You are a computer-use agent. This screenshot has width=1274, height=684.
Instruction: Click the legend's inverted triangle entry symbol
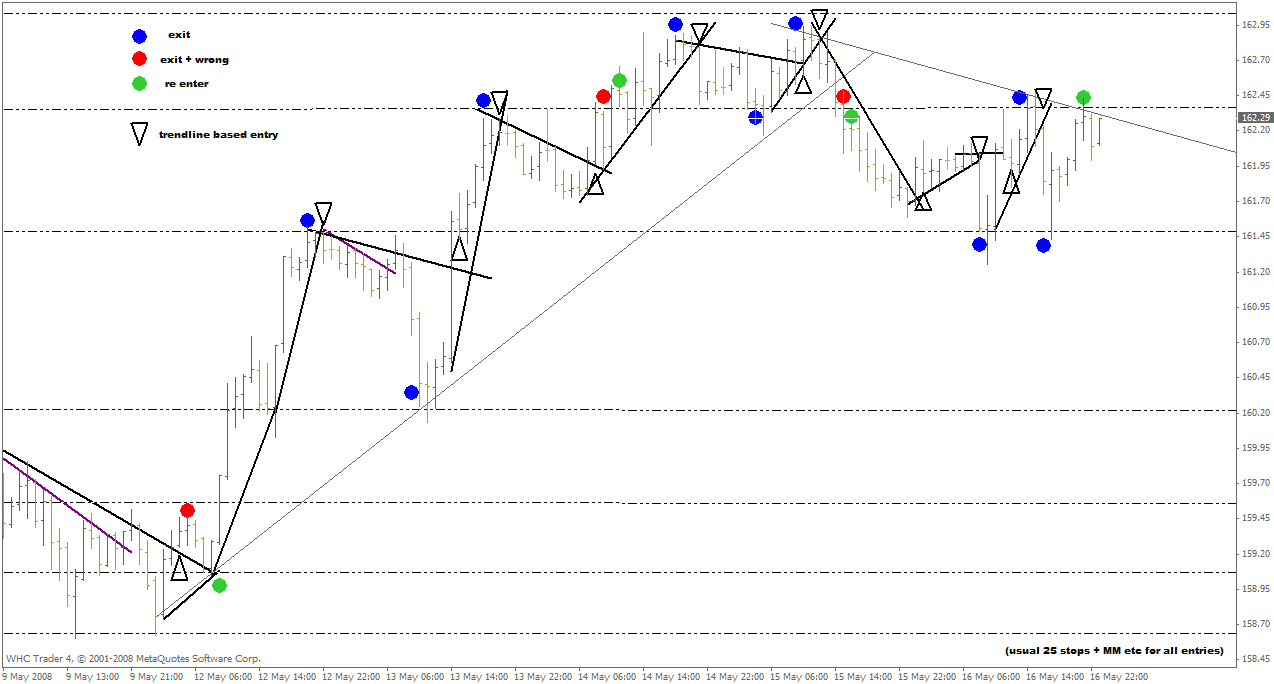139,134
